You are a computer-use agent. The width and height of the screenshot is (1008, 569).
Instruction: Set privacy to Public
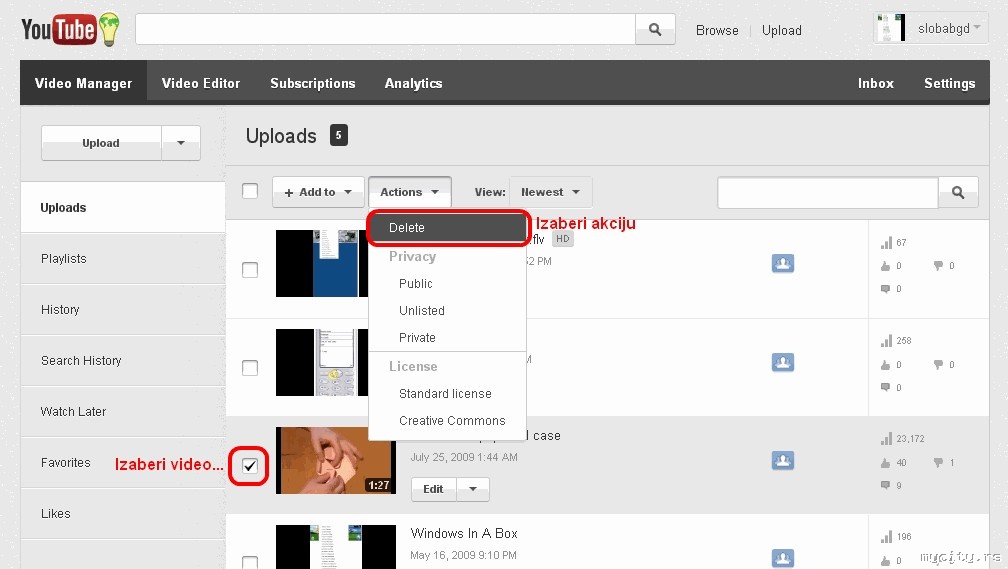coord(415,284)
